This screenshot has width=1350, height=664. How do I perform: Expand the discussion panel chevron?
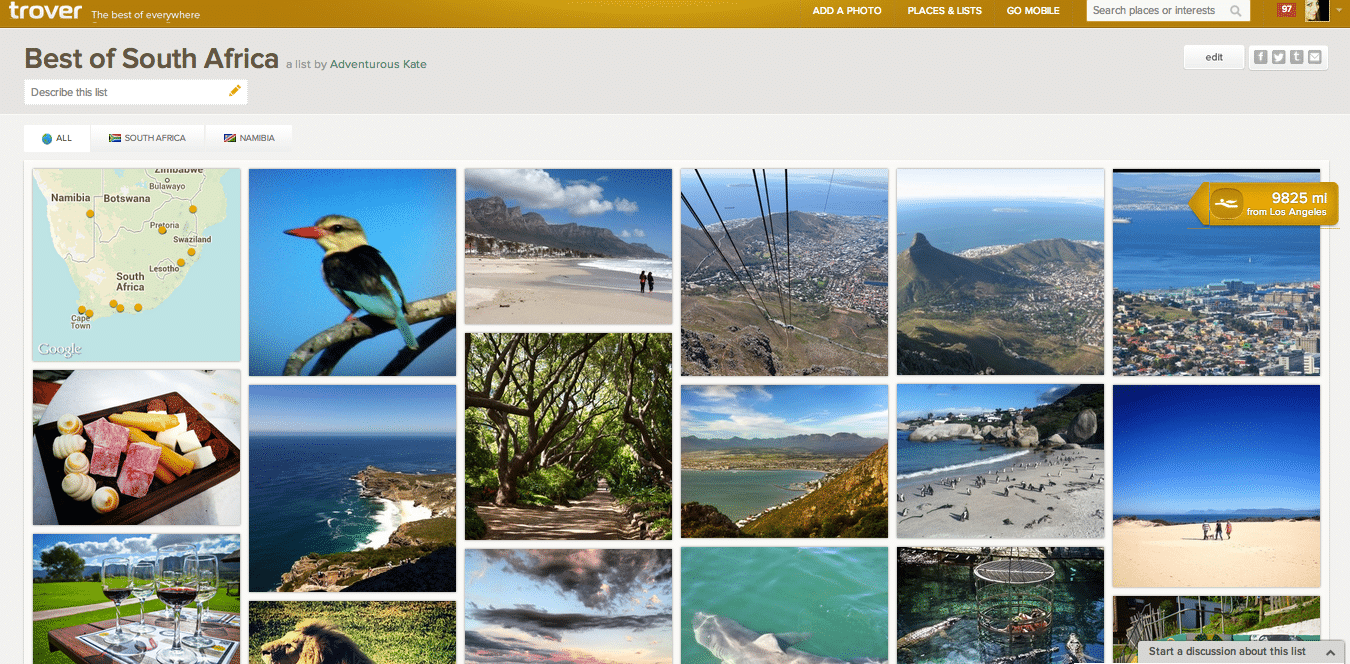coord(1330,652)
